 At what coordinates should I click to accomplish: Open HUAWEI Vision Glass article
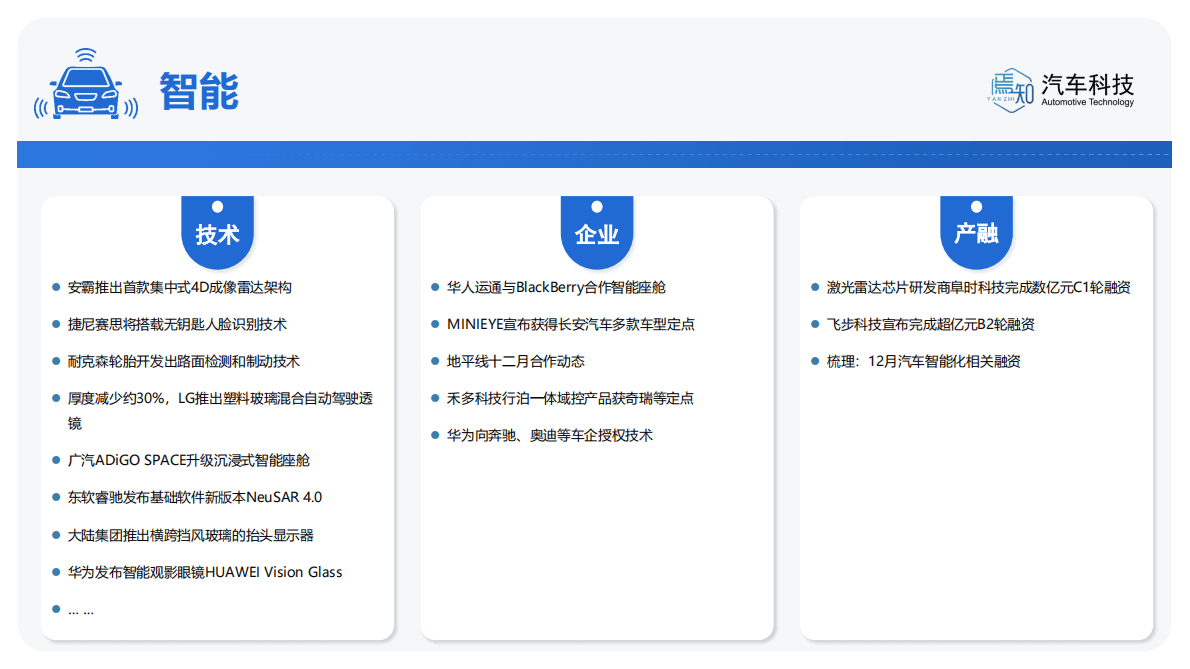point(204,573)
